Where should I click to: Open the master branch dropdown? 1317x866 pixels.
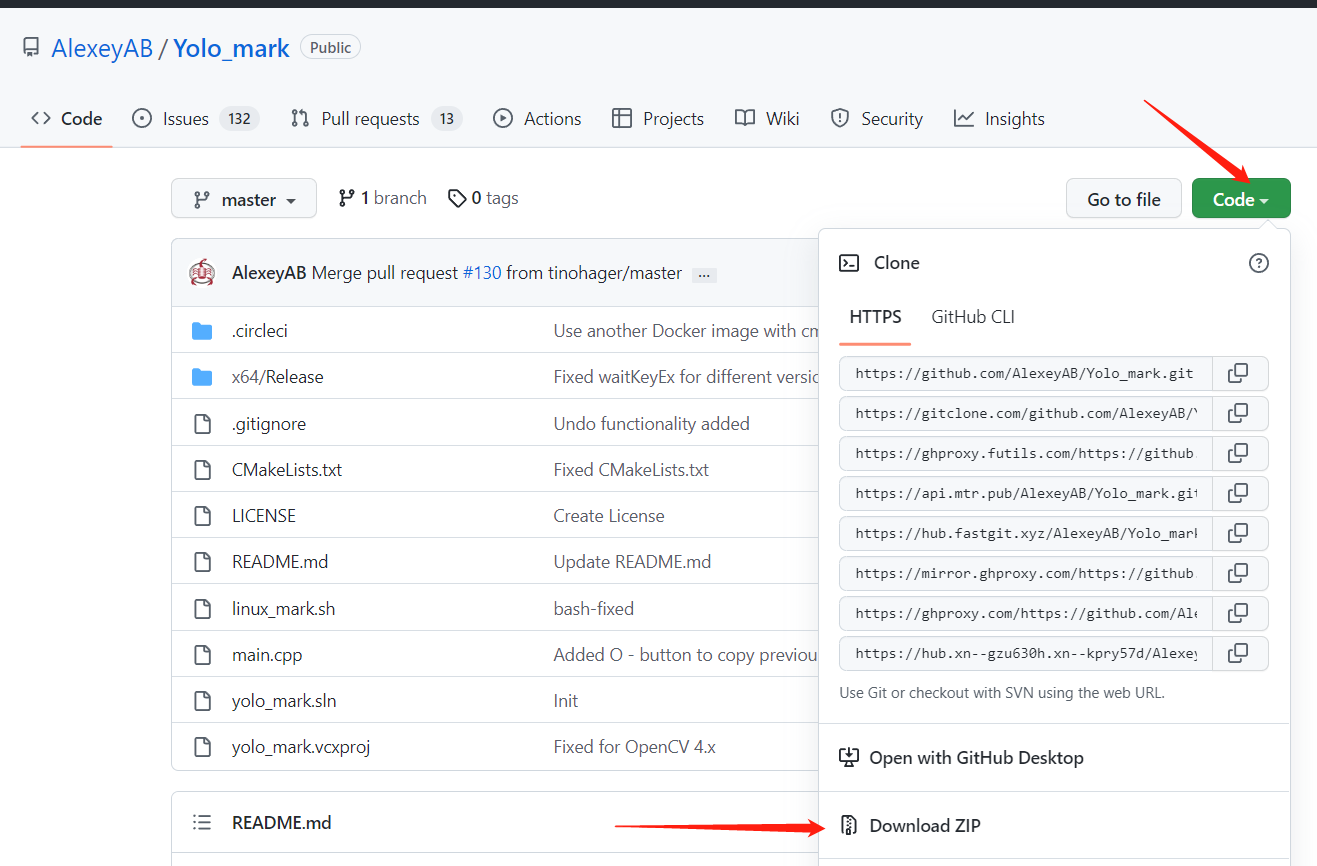coord(244,198)
